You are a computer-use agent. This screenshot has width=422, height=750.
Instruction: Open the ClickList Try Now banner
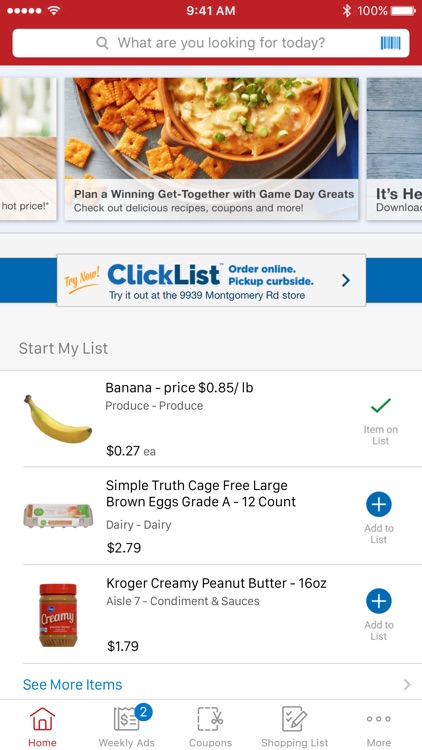pos(211,280)
